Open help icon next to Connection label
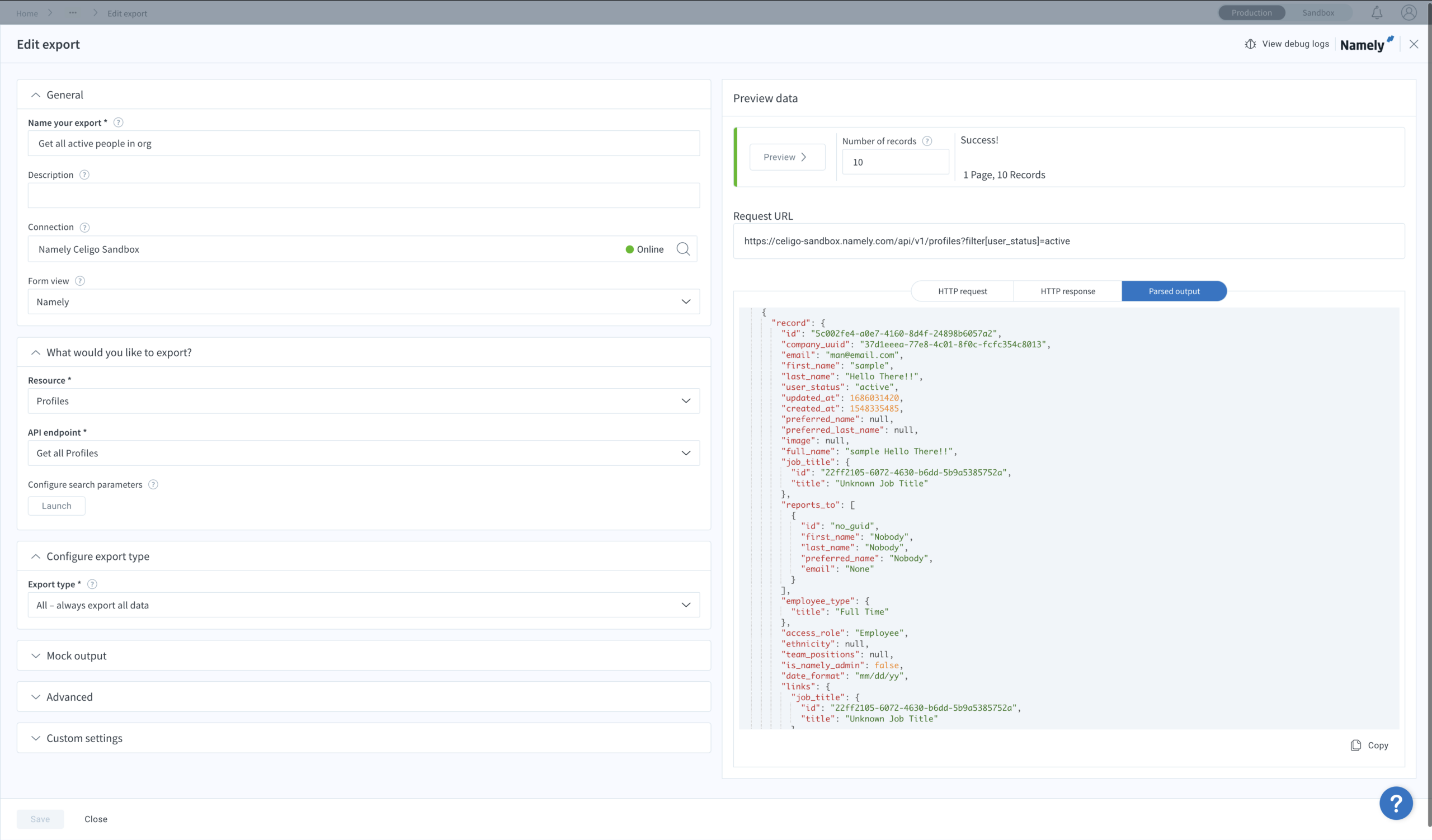 tap(84, 227)
